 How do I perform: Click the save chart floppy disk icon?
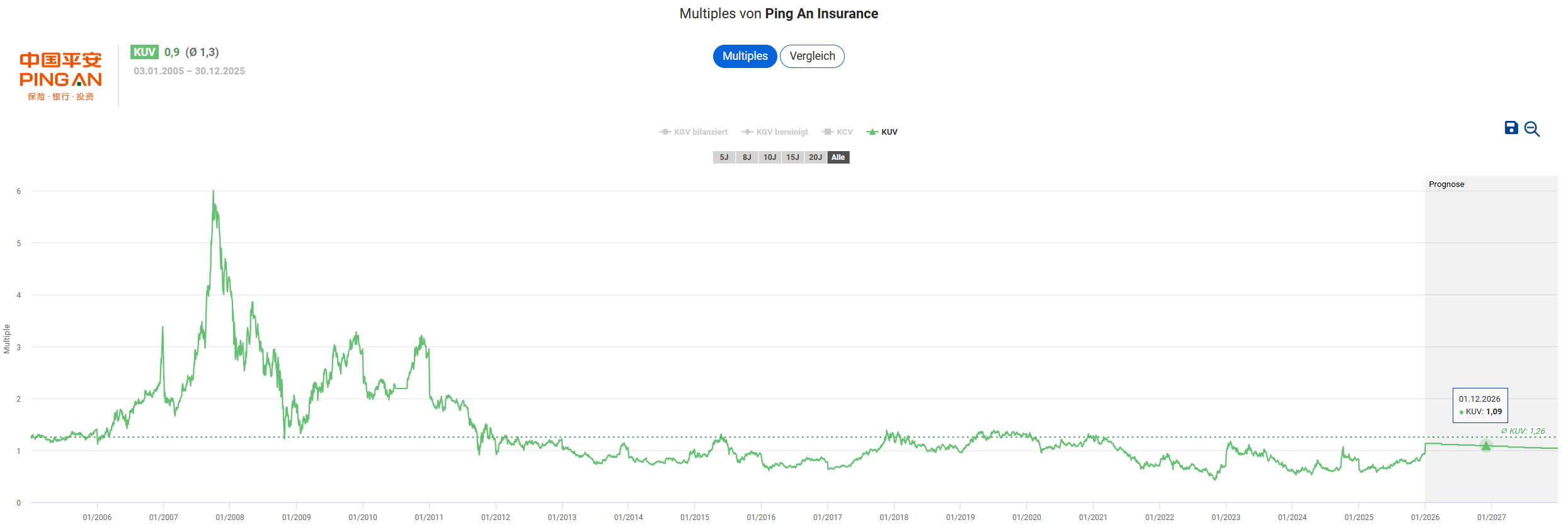click(1511, 128)
